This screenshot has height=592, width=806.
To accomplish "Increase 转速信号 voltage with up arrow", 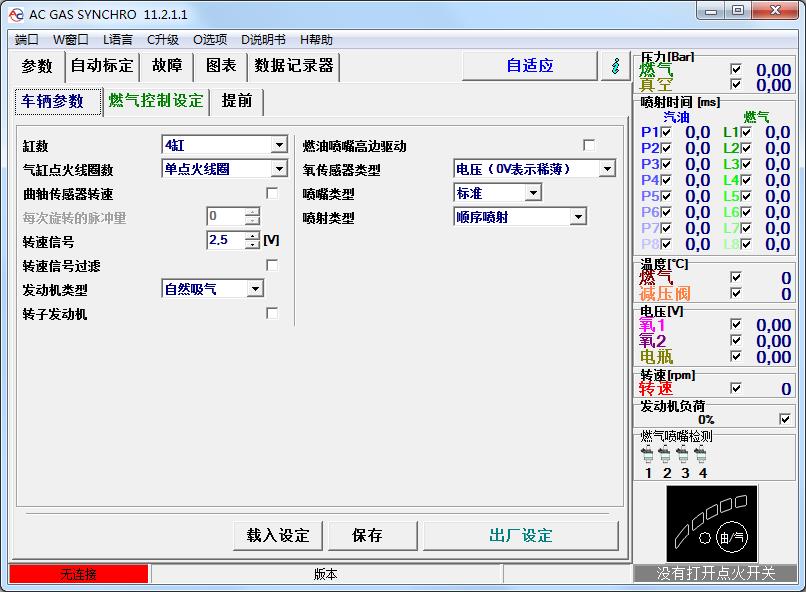I will point(252,236).
